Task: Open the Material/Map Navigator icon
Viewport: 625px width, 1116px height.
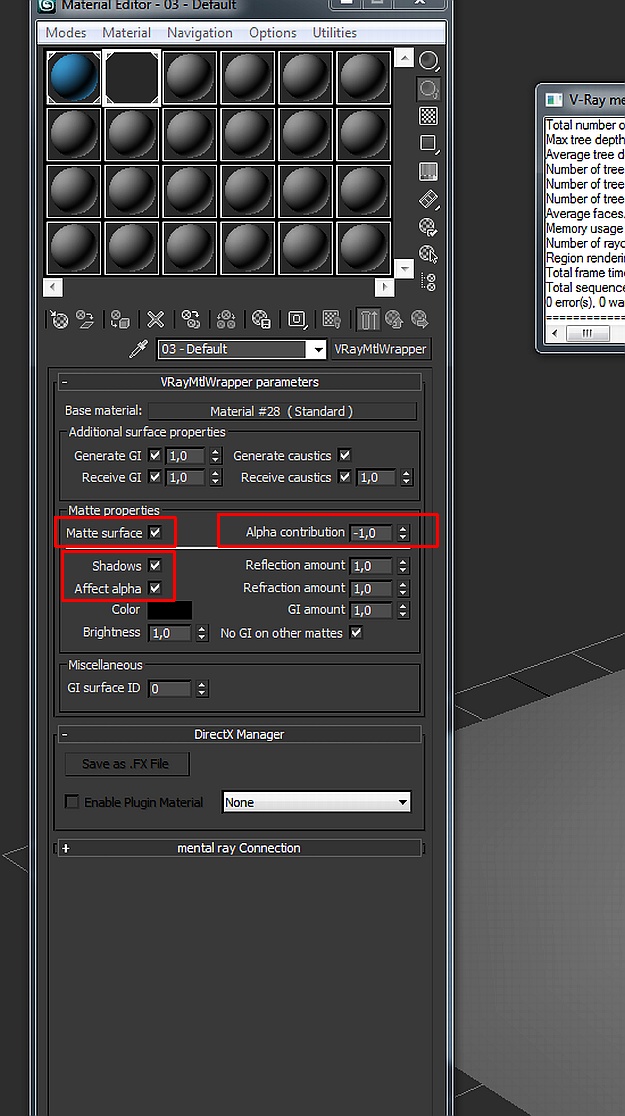Action: tap(429, 282)
